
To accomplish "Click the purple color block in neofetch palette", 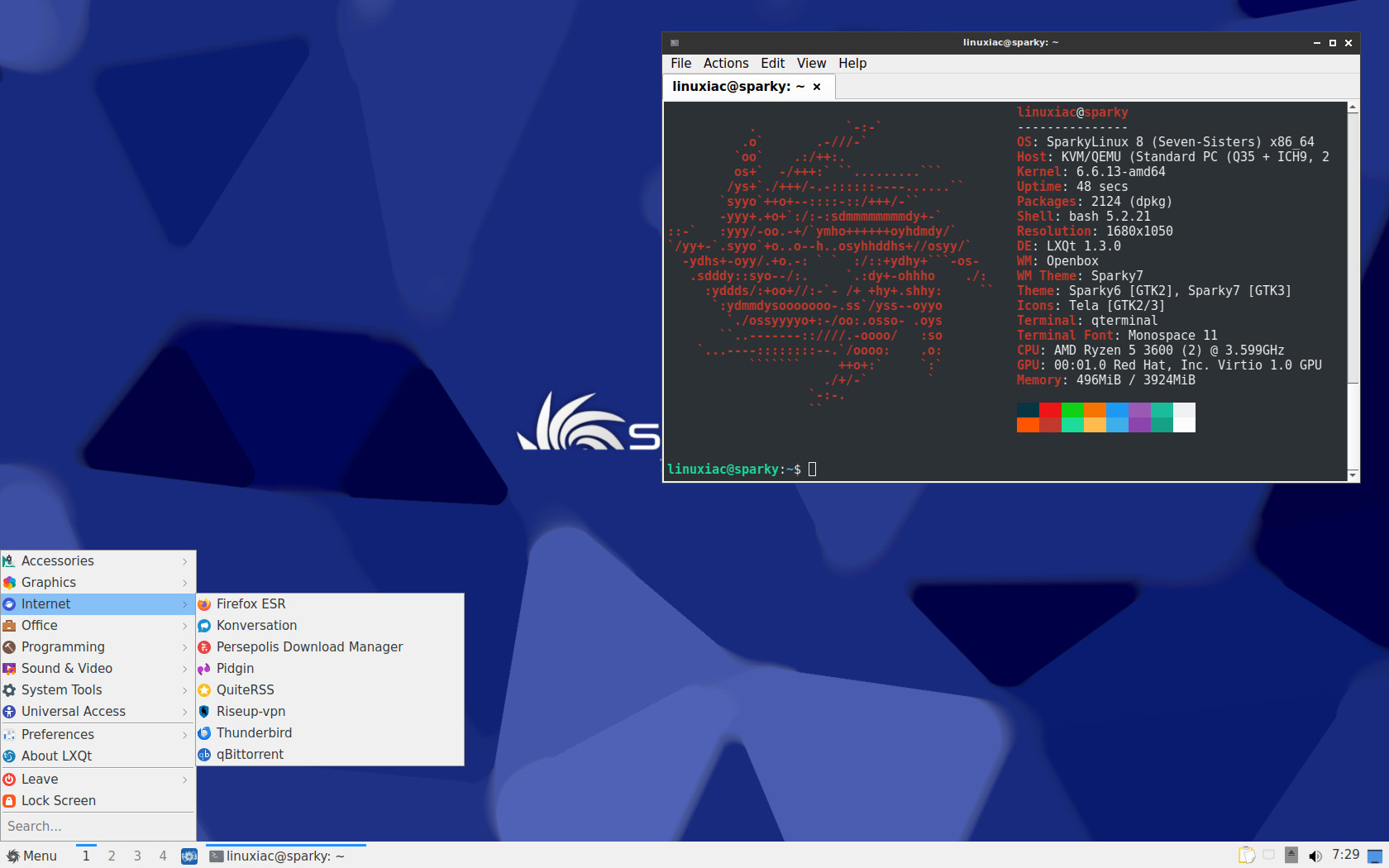I will (x=1139, y=410).
